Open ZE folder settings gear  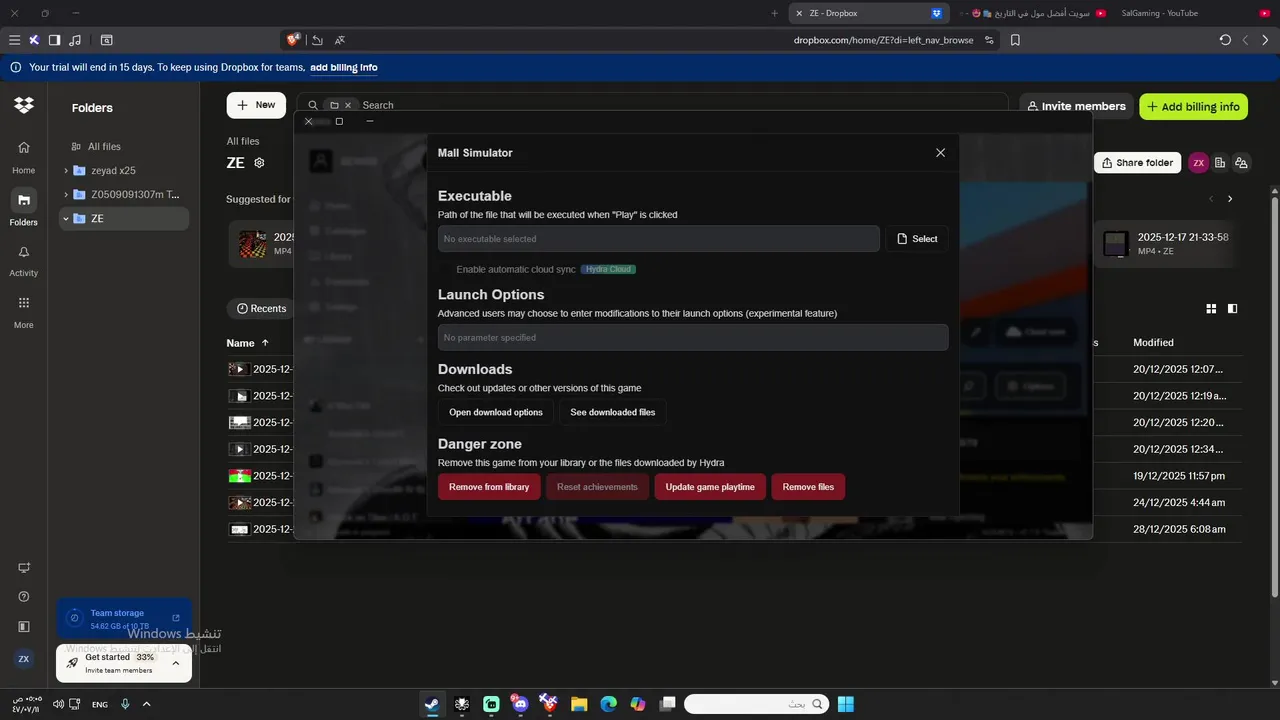(x=260, y=163)
